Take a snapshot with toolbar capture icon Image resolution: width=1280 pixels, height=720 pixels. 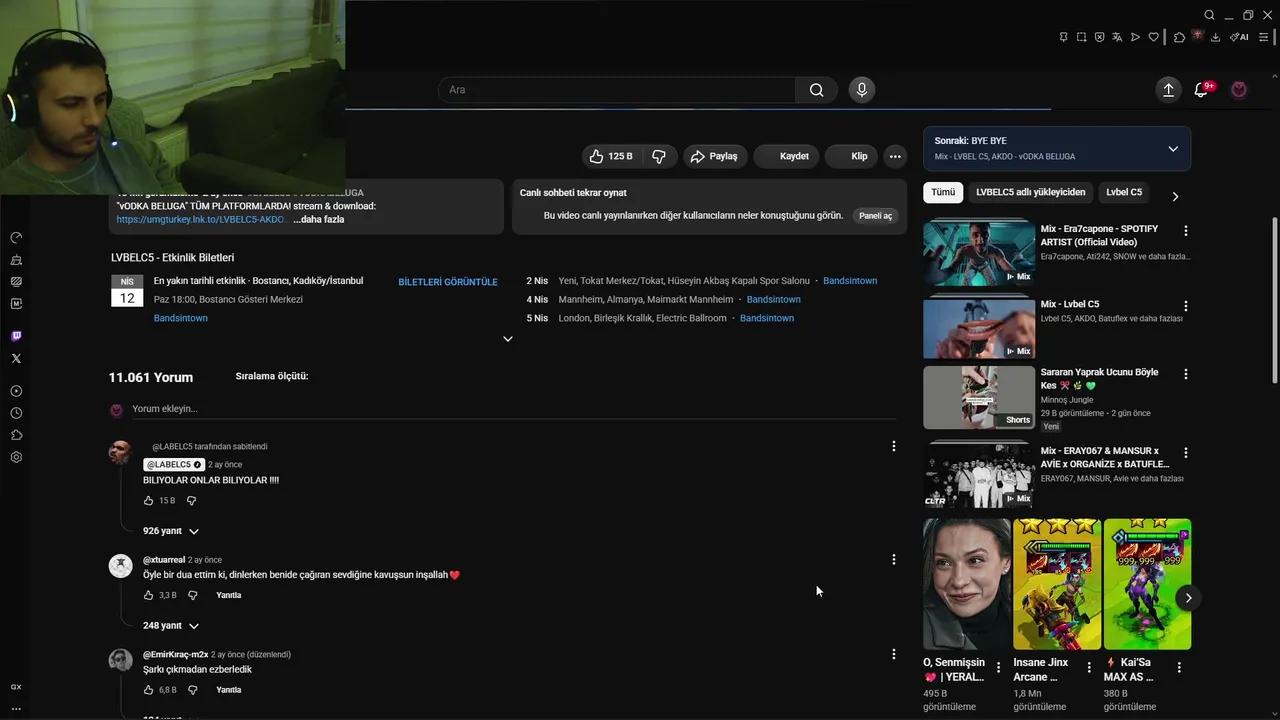coord(1081,37)
